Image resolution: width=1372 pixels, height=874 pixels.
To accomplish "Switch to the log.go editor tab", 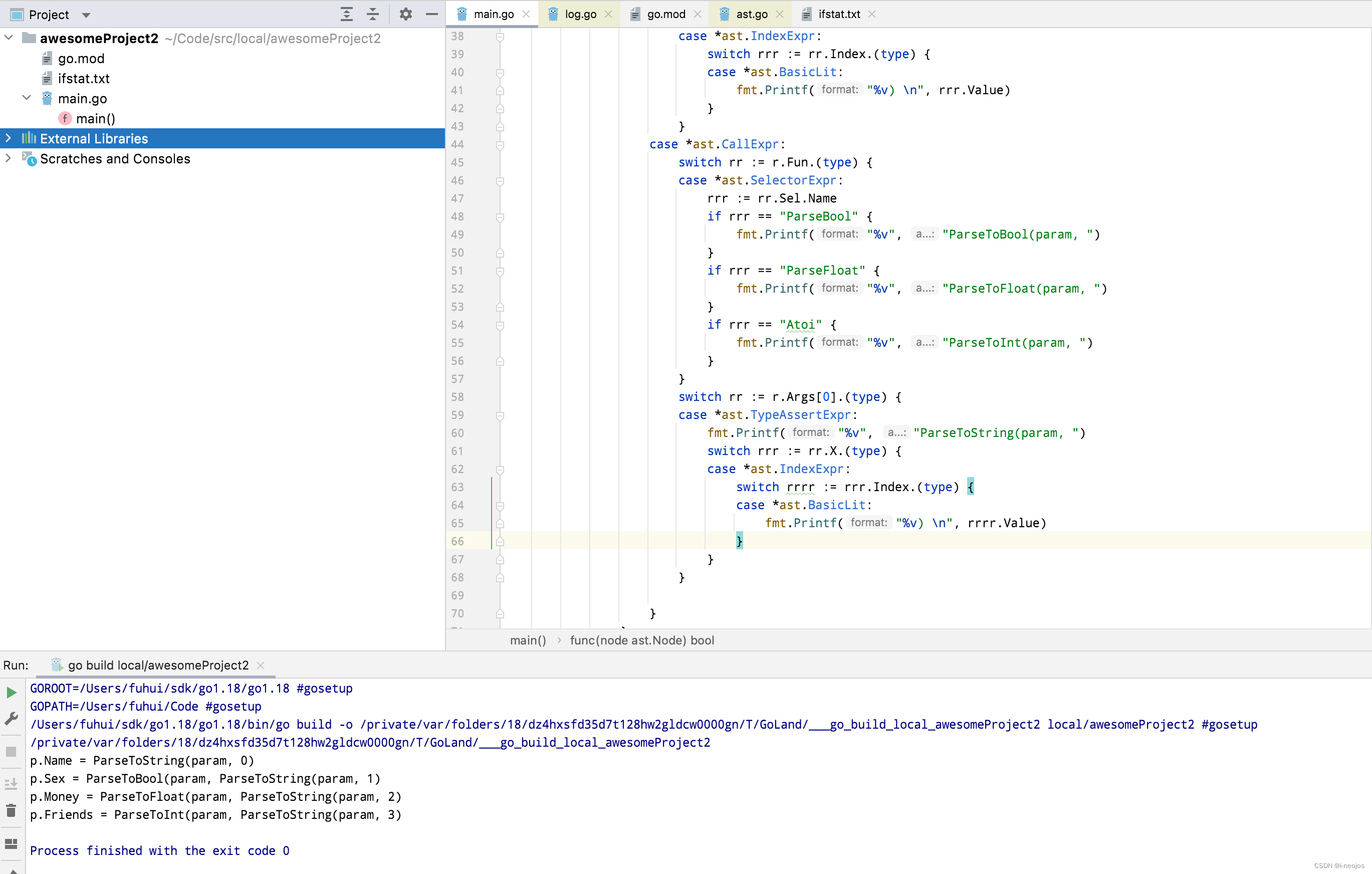I will pos(580,14).
